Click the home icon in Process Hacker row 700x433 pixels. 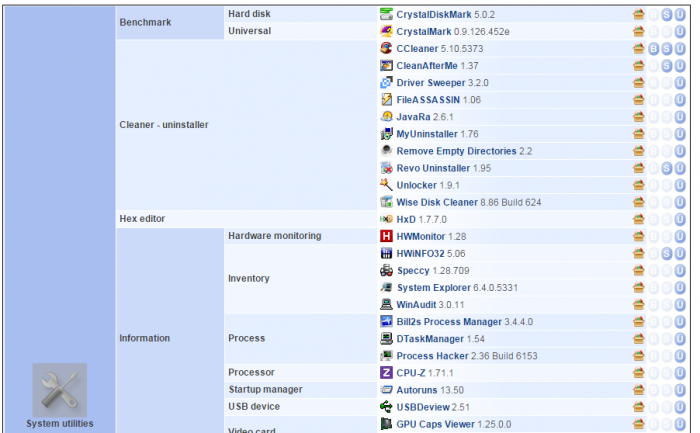(x=638, y=356)
